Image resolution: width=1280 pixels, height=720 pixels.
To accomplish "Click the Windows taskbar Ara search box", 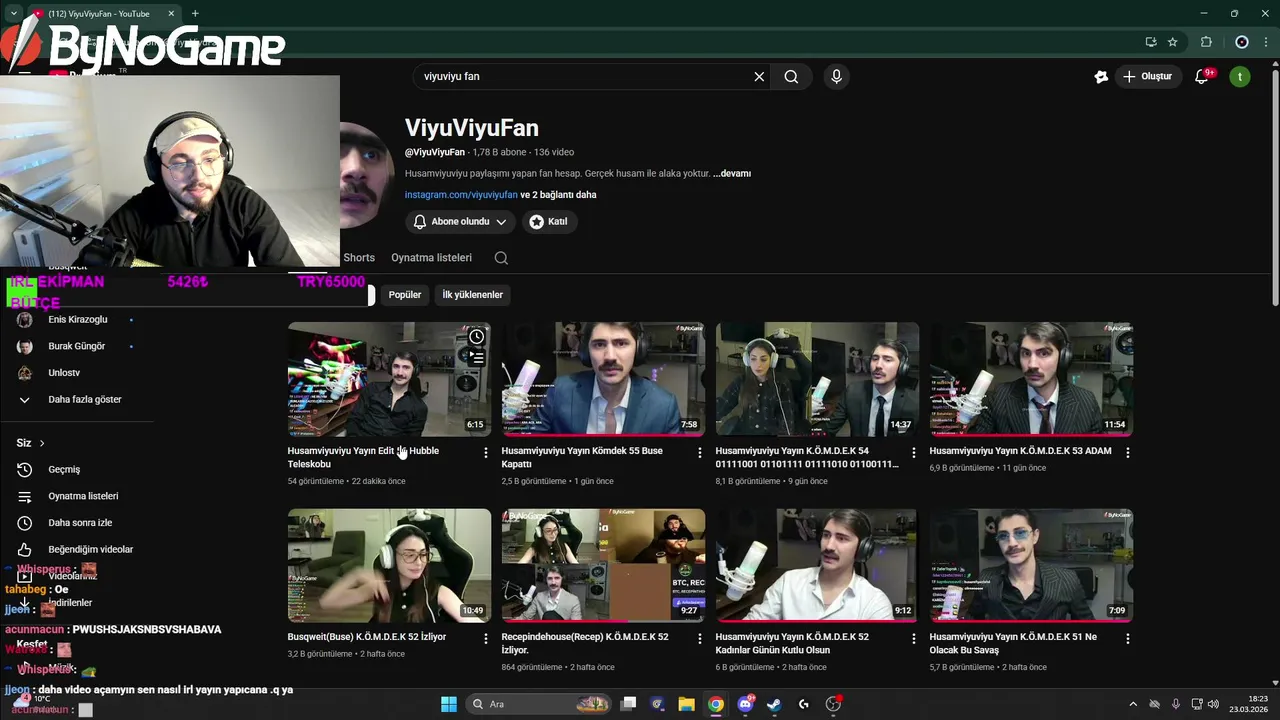I will point(539,704).
